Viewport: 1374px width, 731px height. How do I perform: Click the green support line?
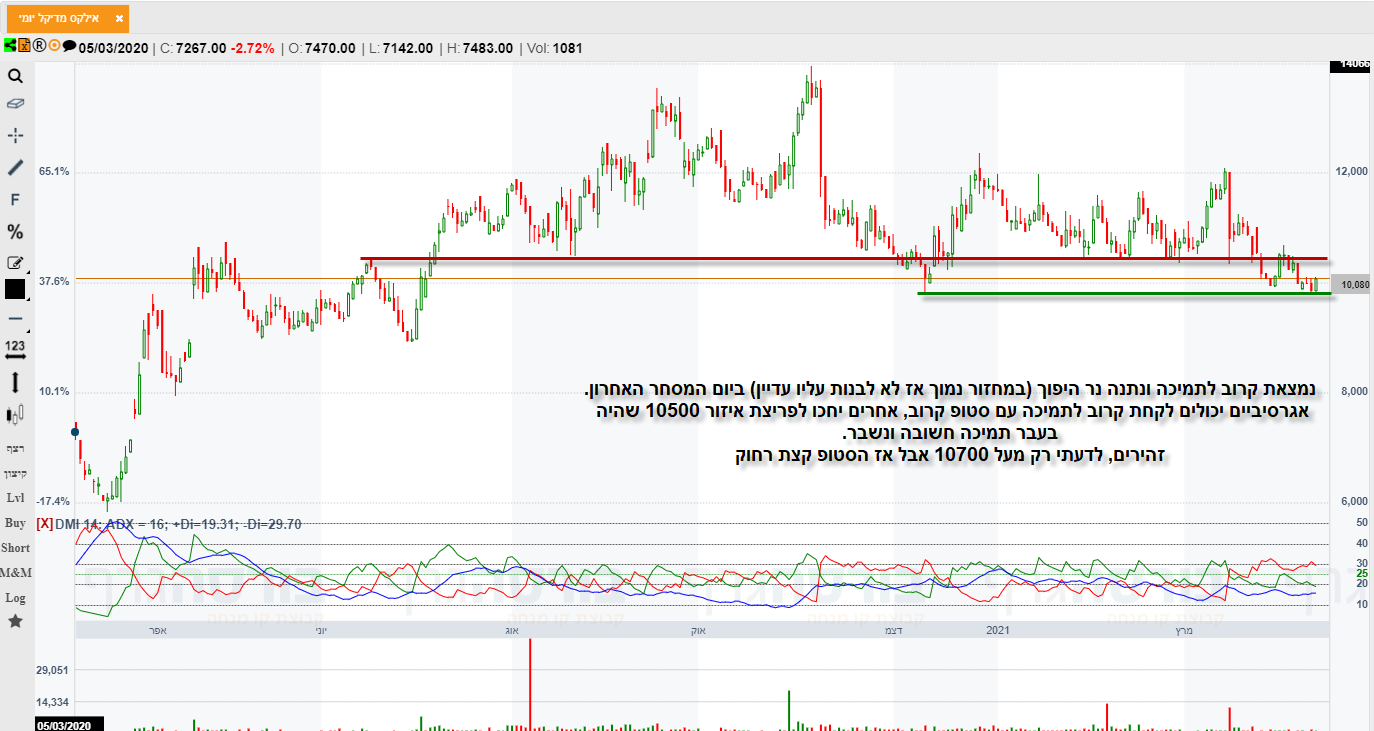point(1124,293)
